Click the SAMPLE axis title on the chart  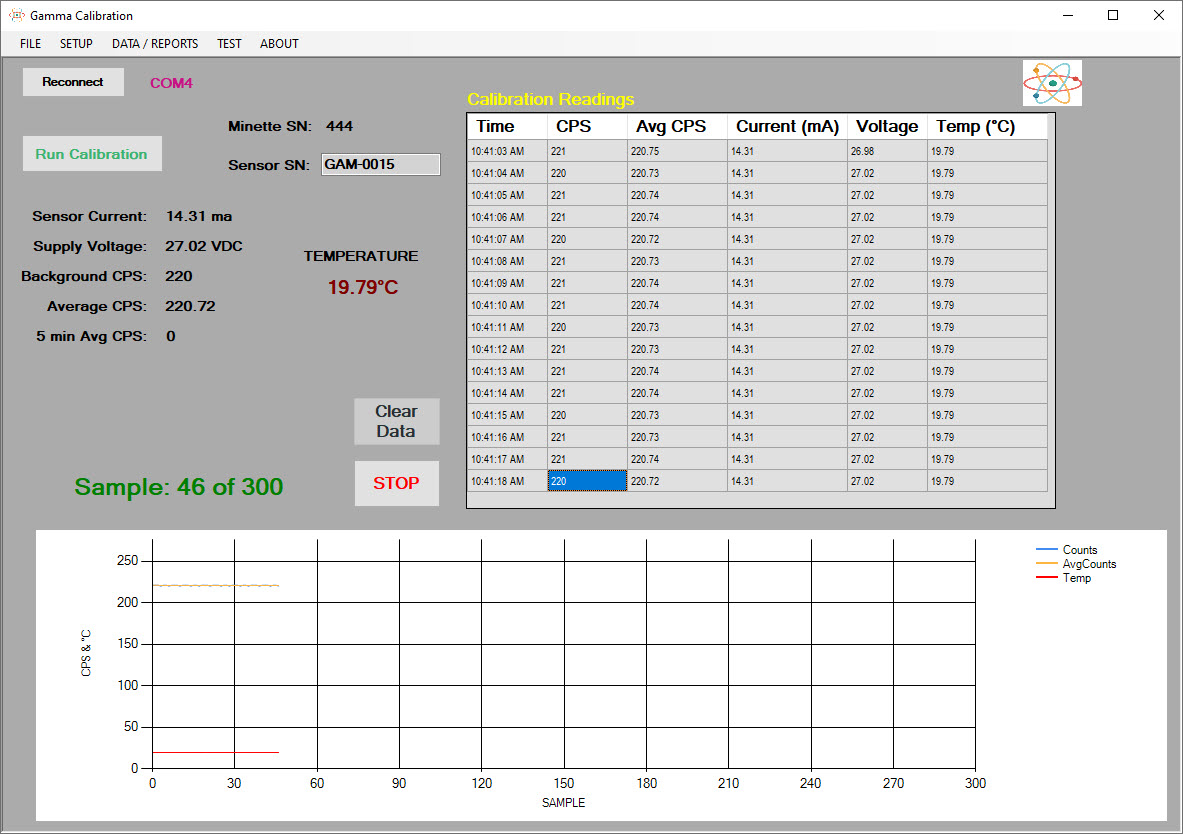[x=564, y=802]
